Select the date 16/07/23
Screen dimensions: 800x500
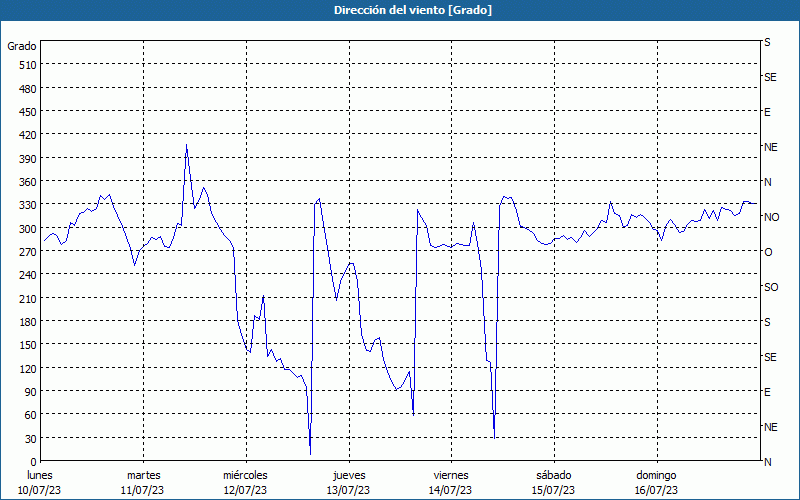point(656,490)
